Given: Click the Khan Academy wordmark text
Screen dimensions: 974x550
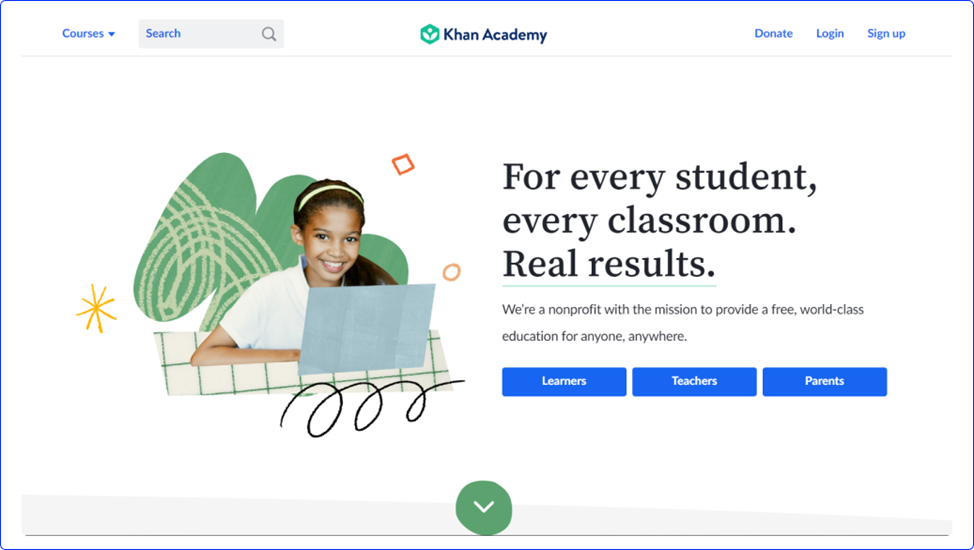Looking at the screenshot, I should pos(495,35).
